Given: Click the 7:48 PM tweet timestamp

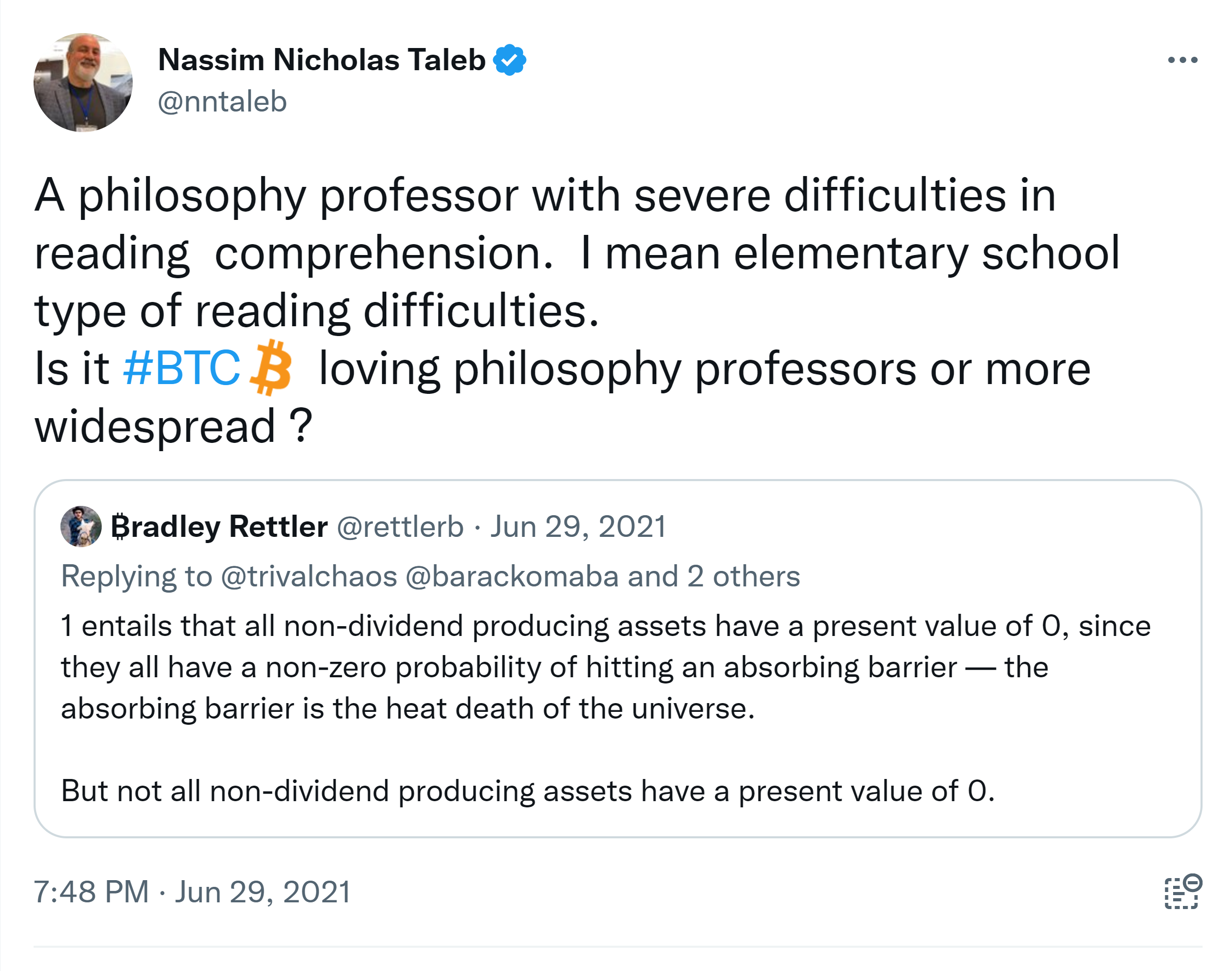Looking at the screenshot, I should point(91,892).
